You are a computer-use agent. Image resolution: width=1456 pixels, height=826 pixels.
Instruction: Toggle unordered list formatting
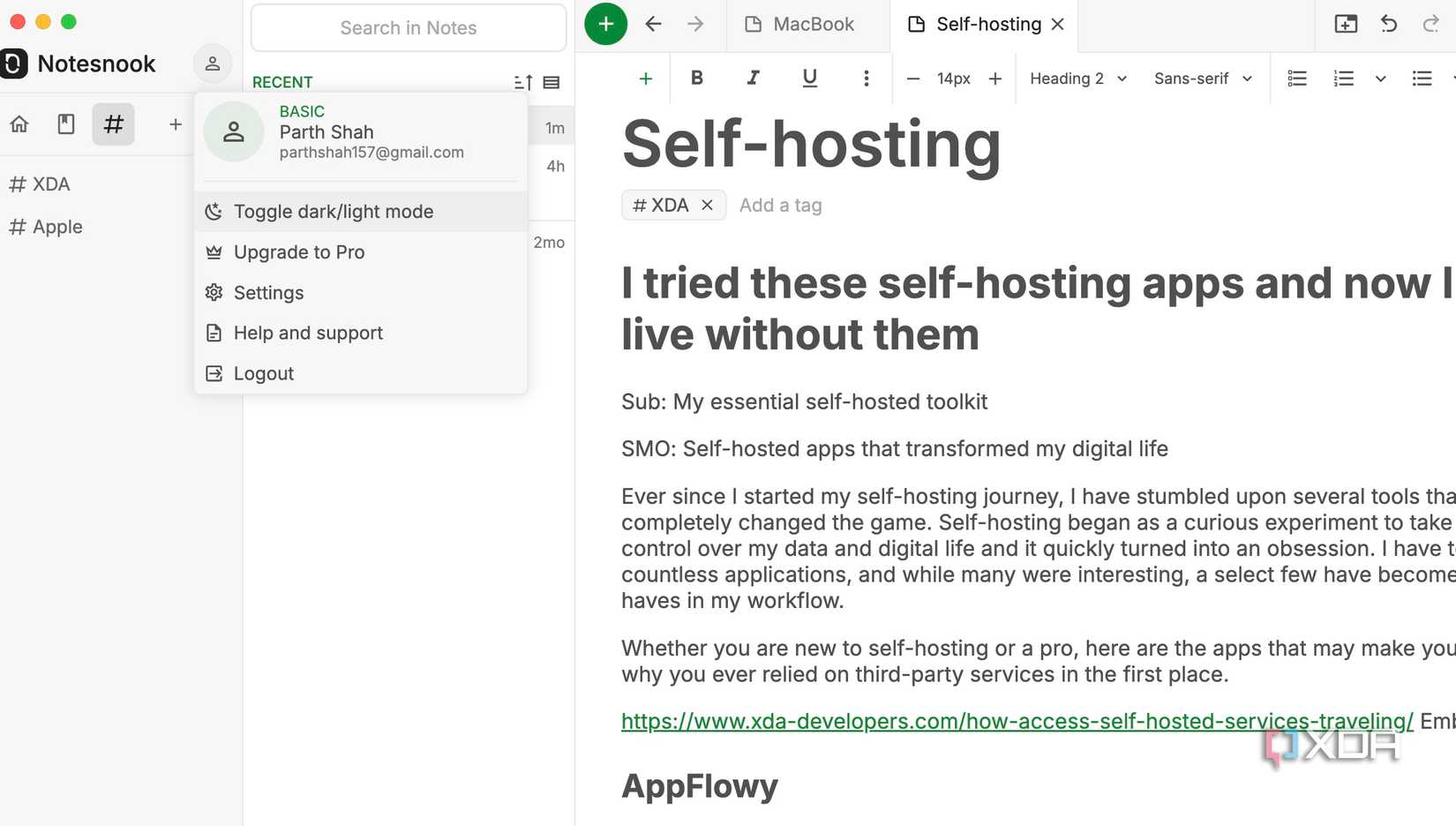click(1422, 79)
